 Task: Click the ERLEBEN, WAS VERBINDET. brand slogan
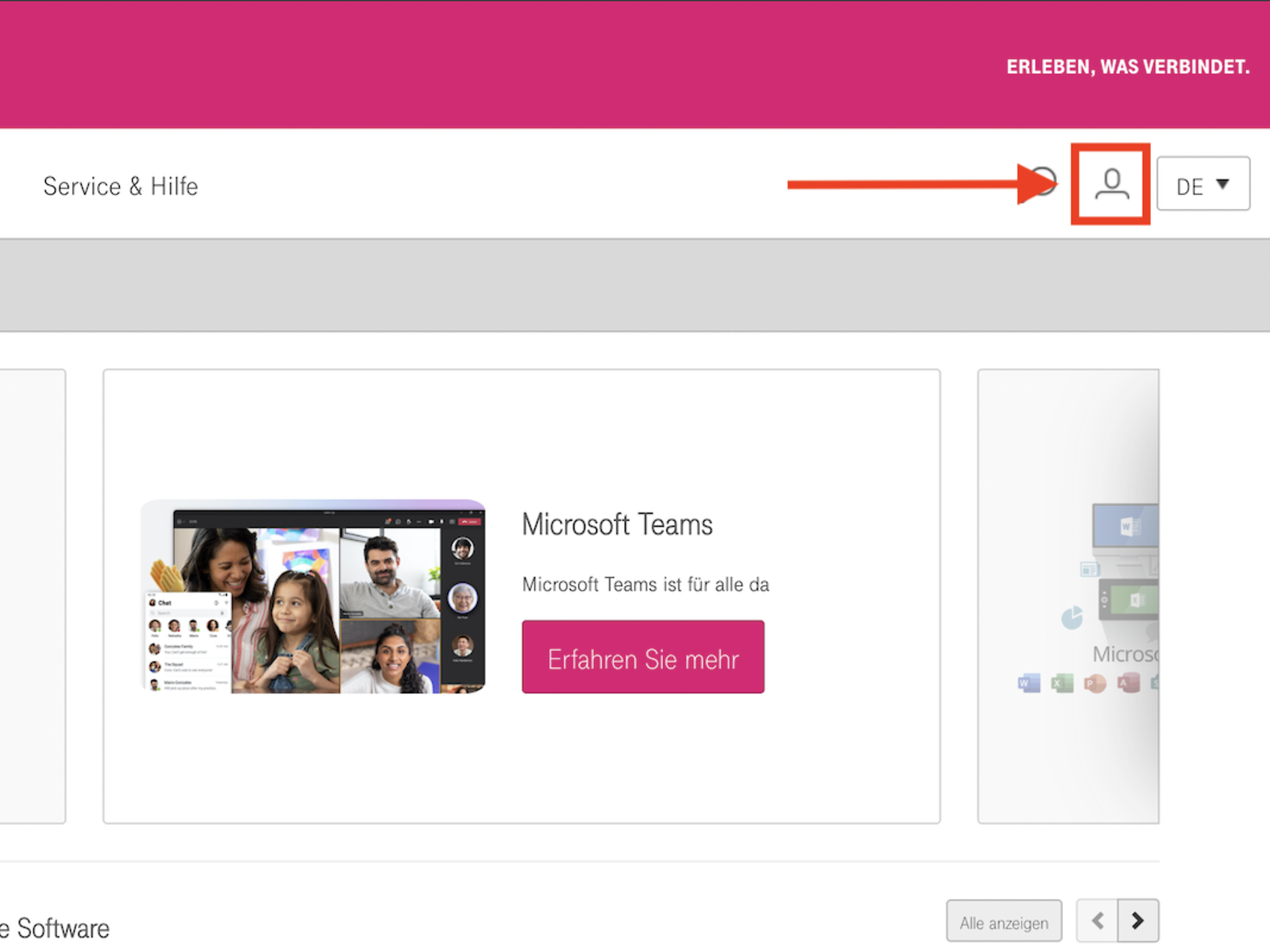pyautogui.click(x=1128, y=67)
